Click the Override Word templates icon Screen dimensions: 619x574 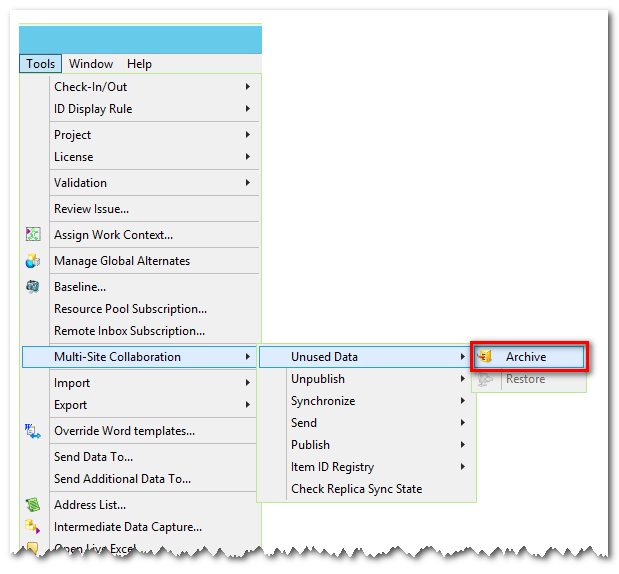(x=33, y=431)
